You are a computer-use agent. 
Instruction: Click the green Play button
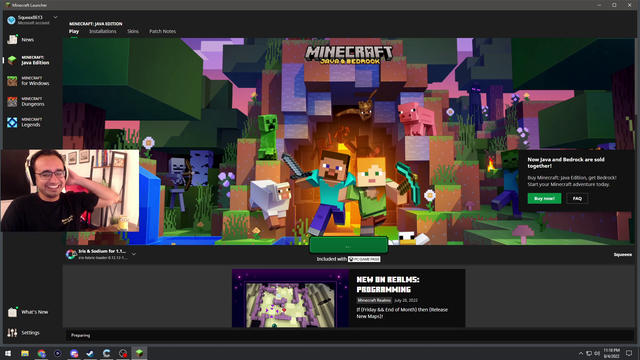click(349, 246)
